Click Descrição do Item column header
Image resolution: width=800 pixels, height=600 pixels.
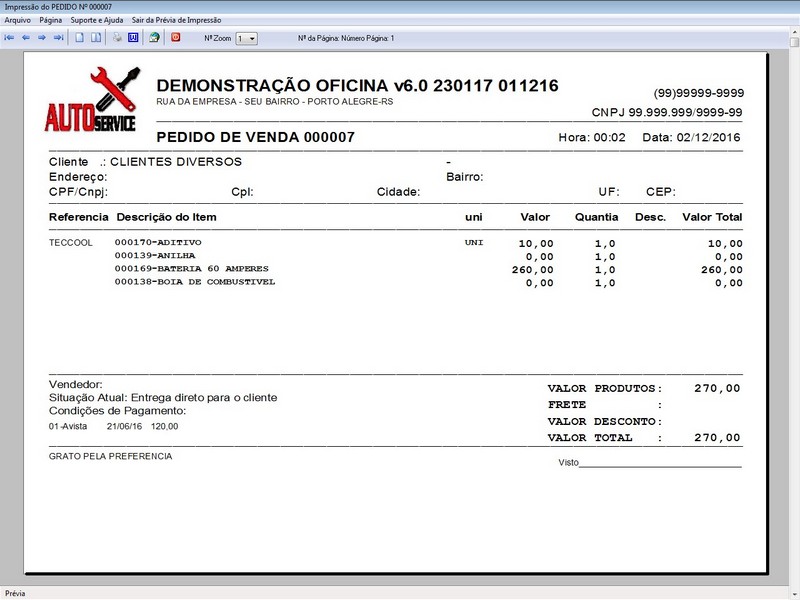pyautogui.click(x=166, y=217)
